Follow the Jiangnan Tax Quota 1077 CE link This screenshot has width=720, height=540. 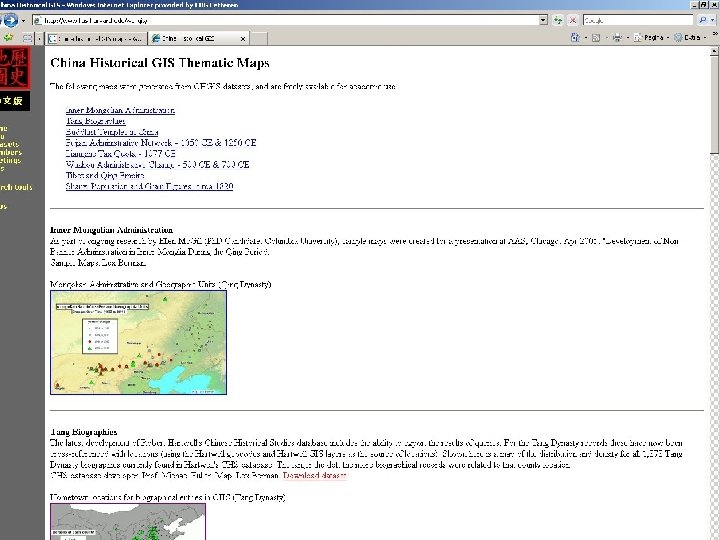point(120,154)
